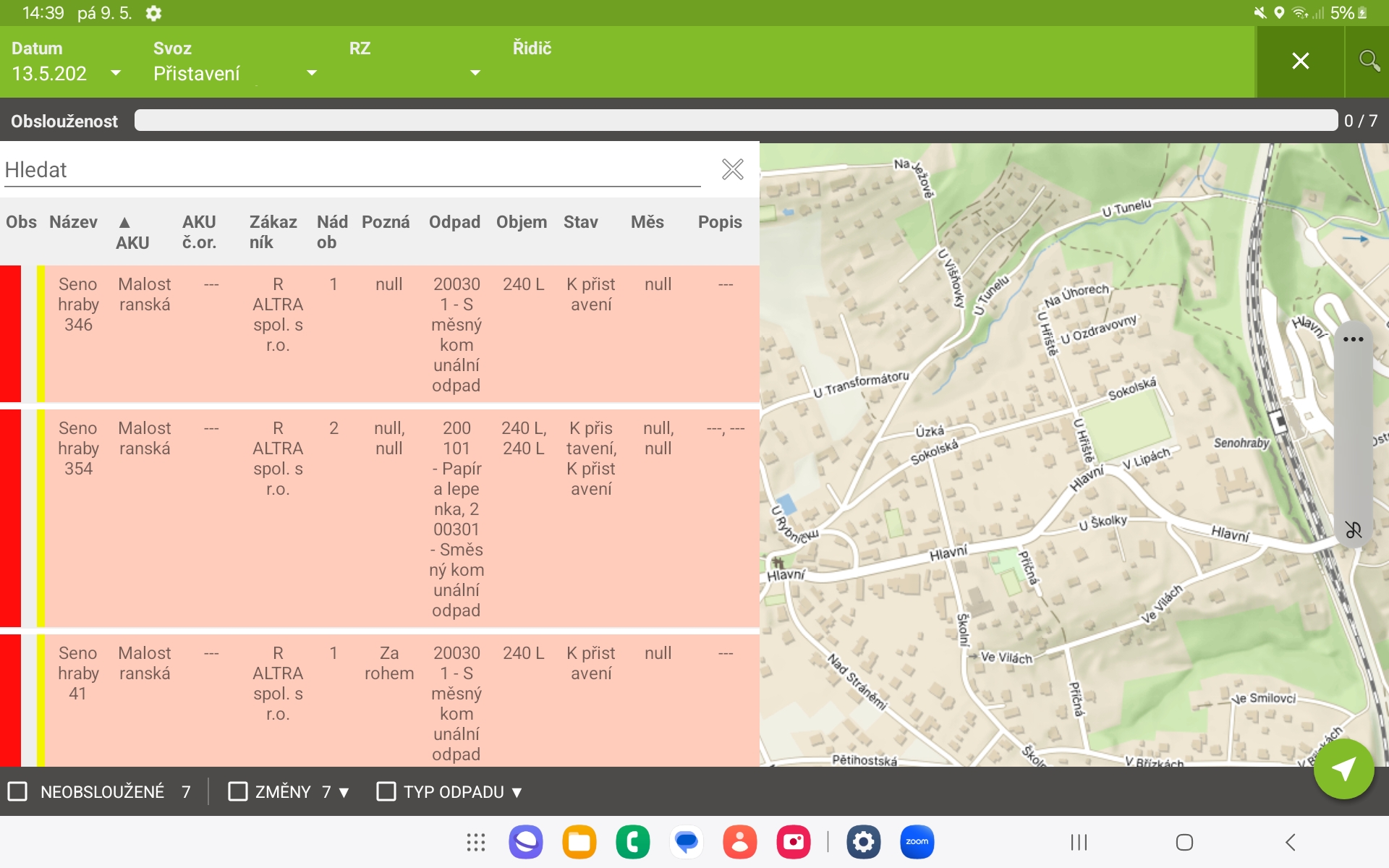Open the Svoz Přistavení dropdown
This screenshot has height=868, width=1389.
[x=312, y=73]
